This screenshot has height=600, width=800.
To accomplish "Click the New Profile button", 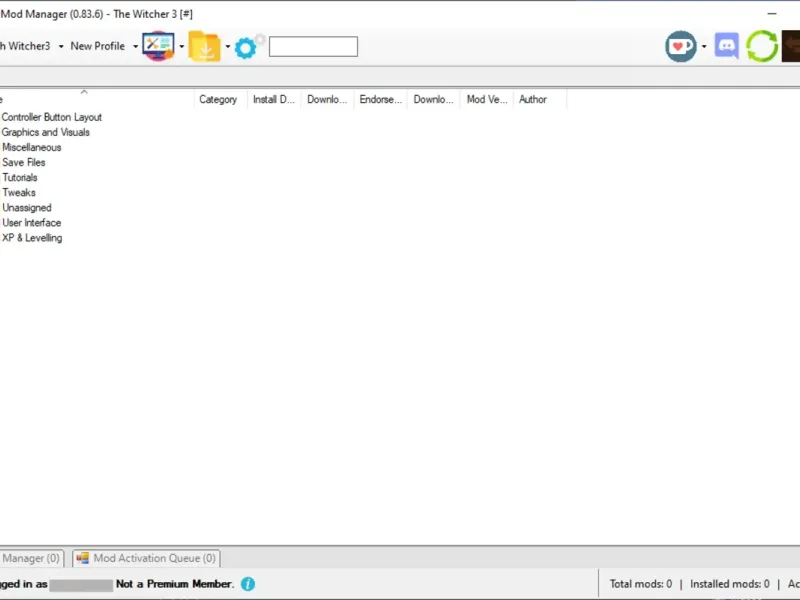I will 97,46.
